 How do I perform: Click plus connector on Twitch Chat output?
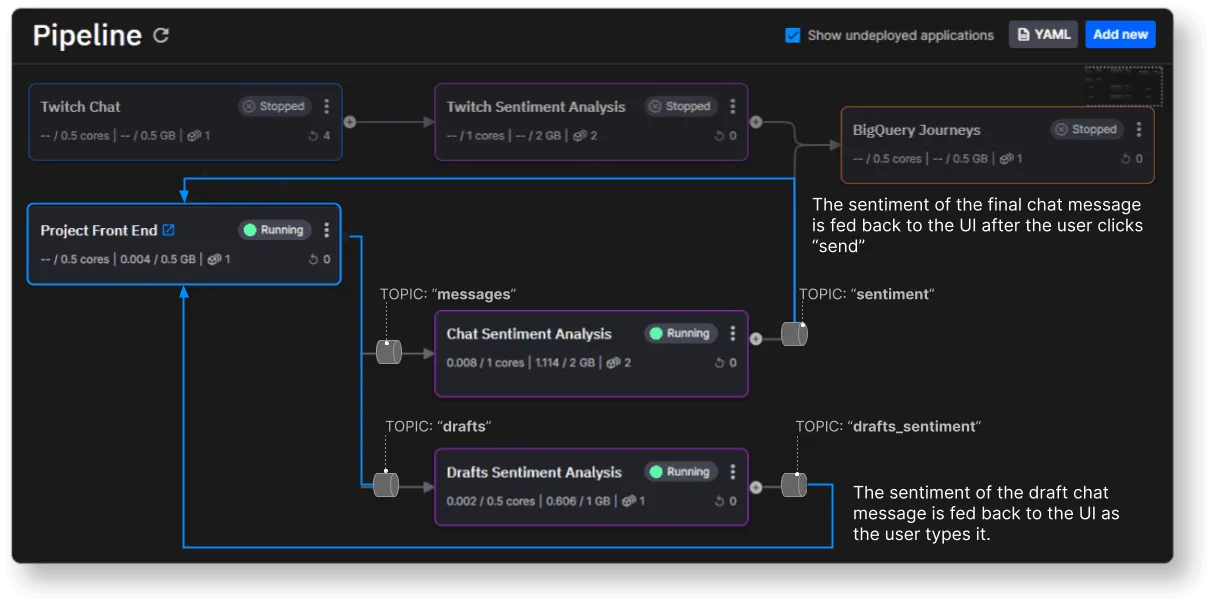(x=349, y=122)
